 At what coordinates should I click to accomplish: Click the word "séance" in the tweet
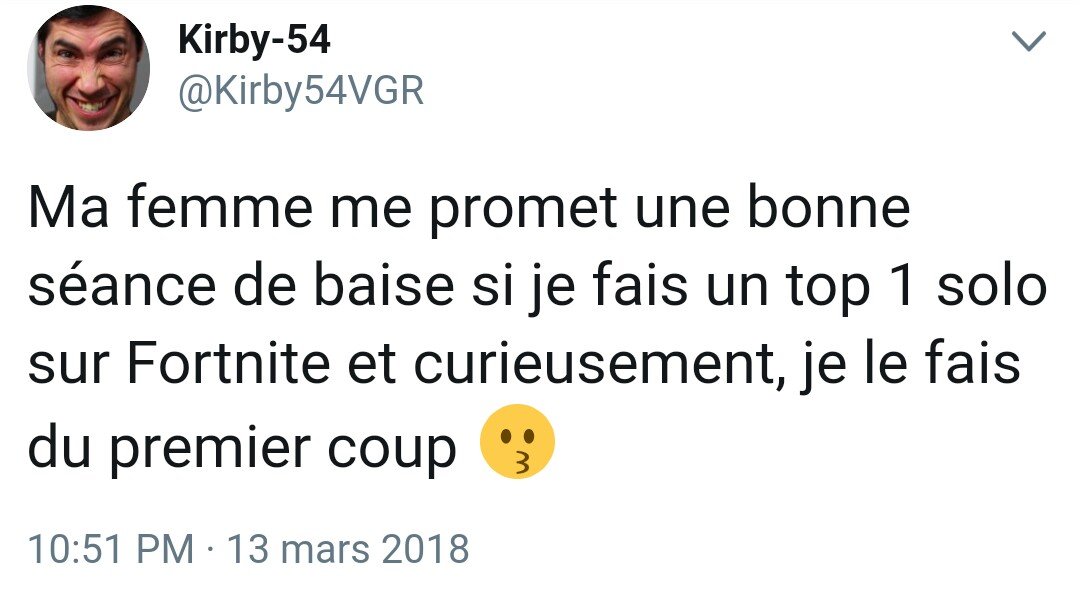122,285
